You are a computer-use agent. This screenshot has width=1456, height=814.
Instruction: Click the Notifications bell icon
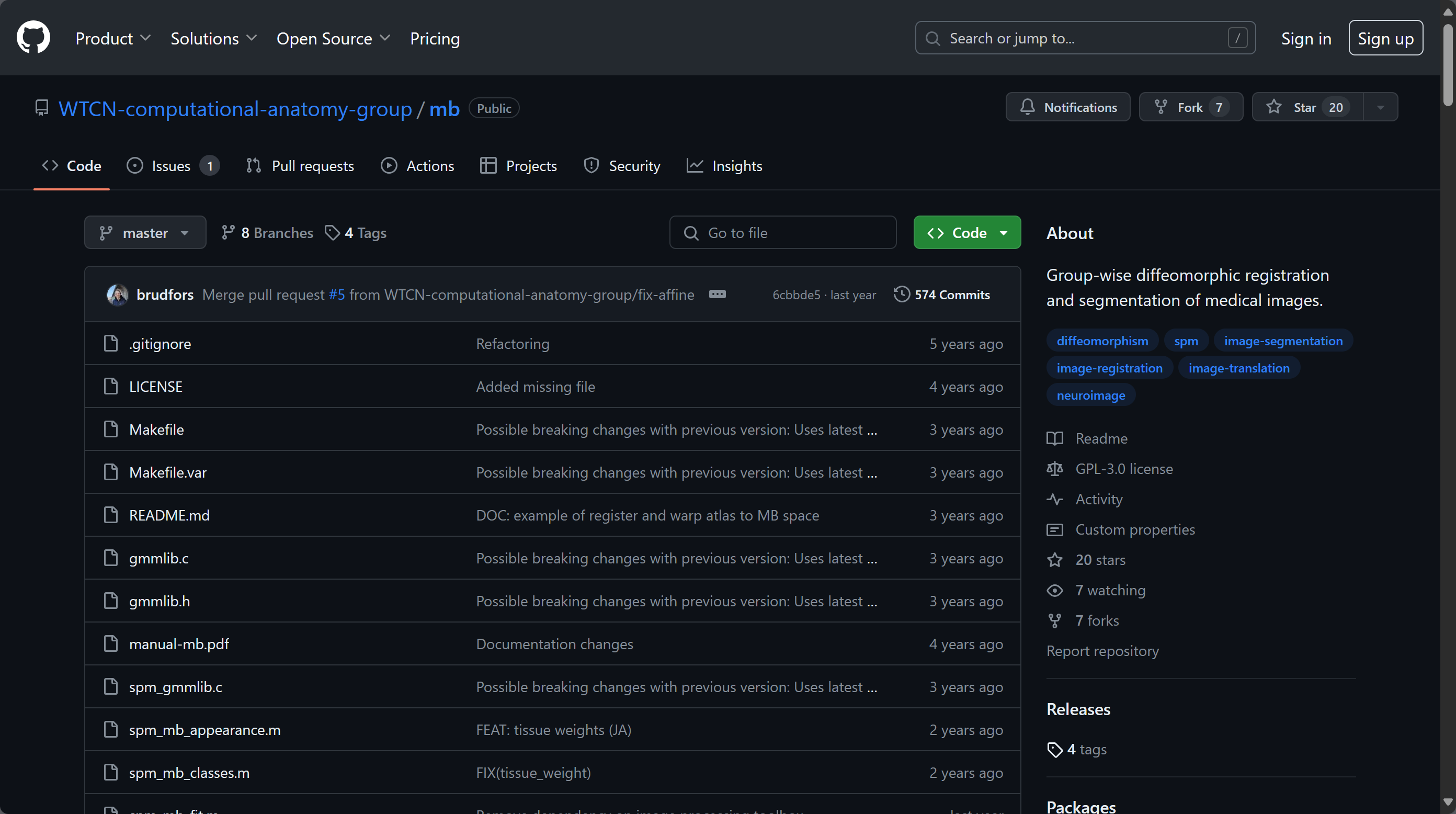click(x=1027, y=107)
